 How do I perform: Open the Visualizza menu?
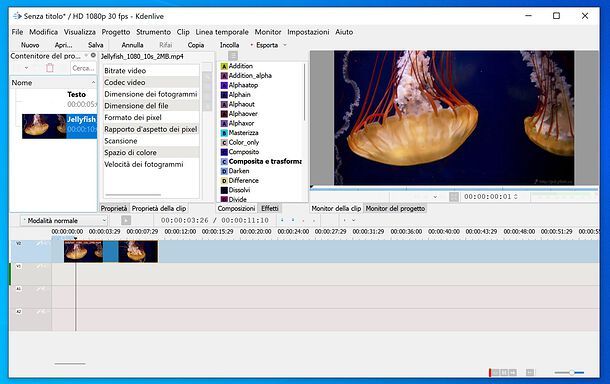80,32
